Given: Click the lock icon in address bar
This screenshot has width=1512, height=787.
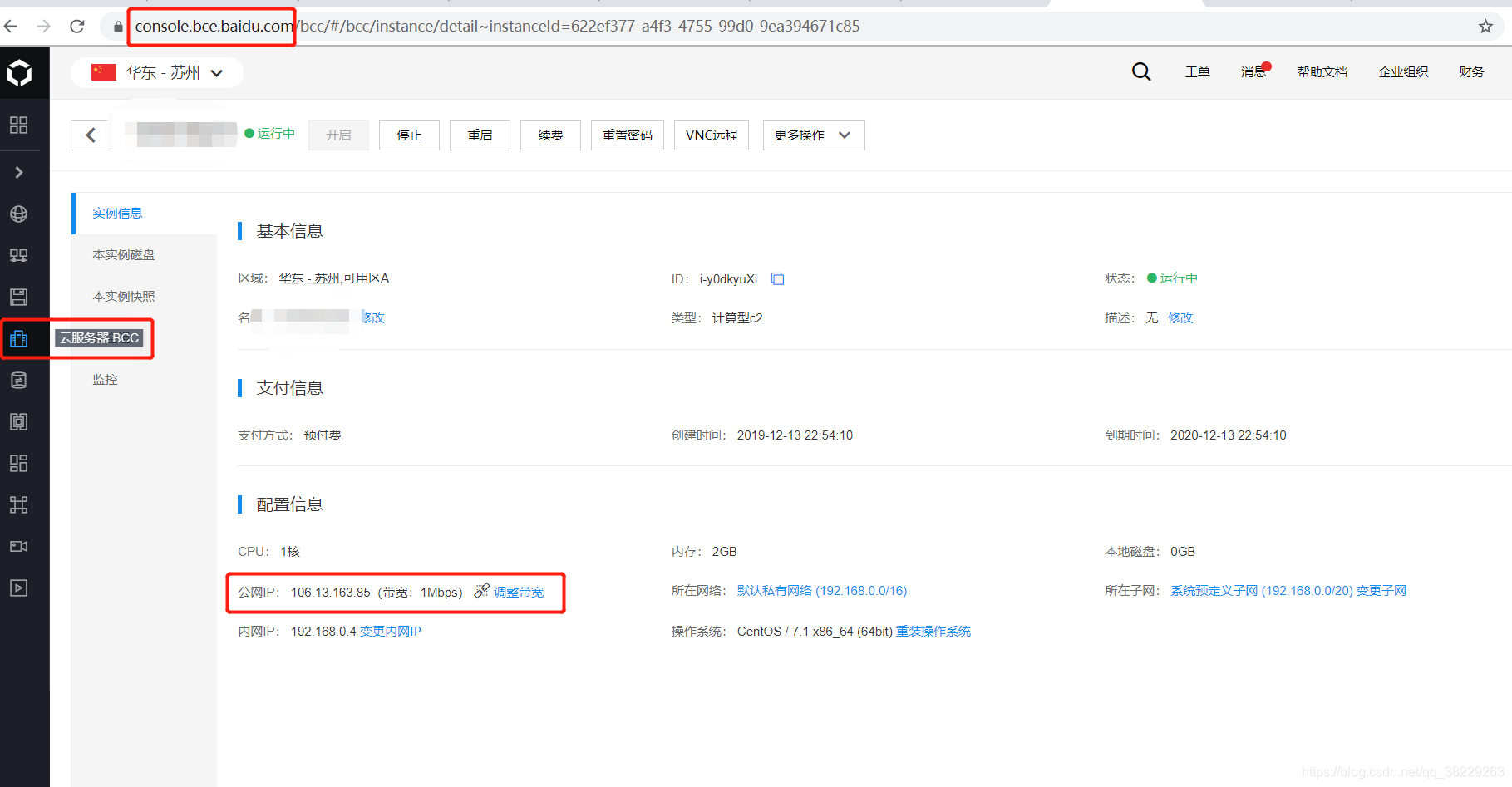Looking at the screenshot, I should point(118,27).
